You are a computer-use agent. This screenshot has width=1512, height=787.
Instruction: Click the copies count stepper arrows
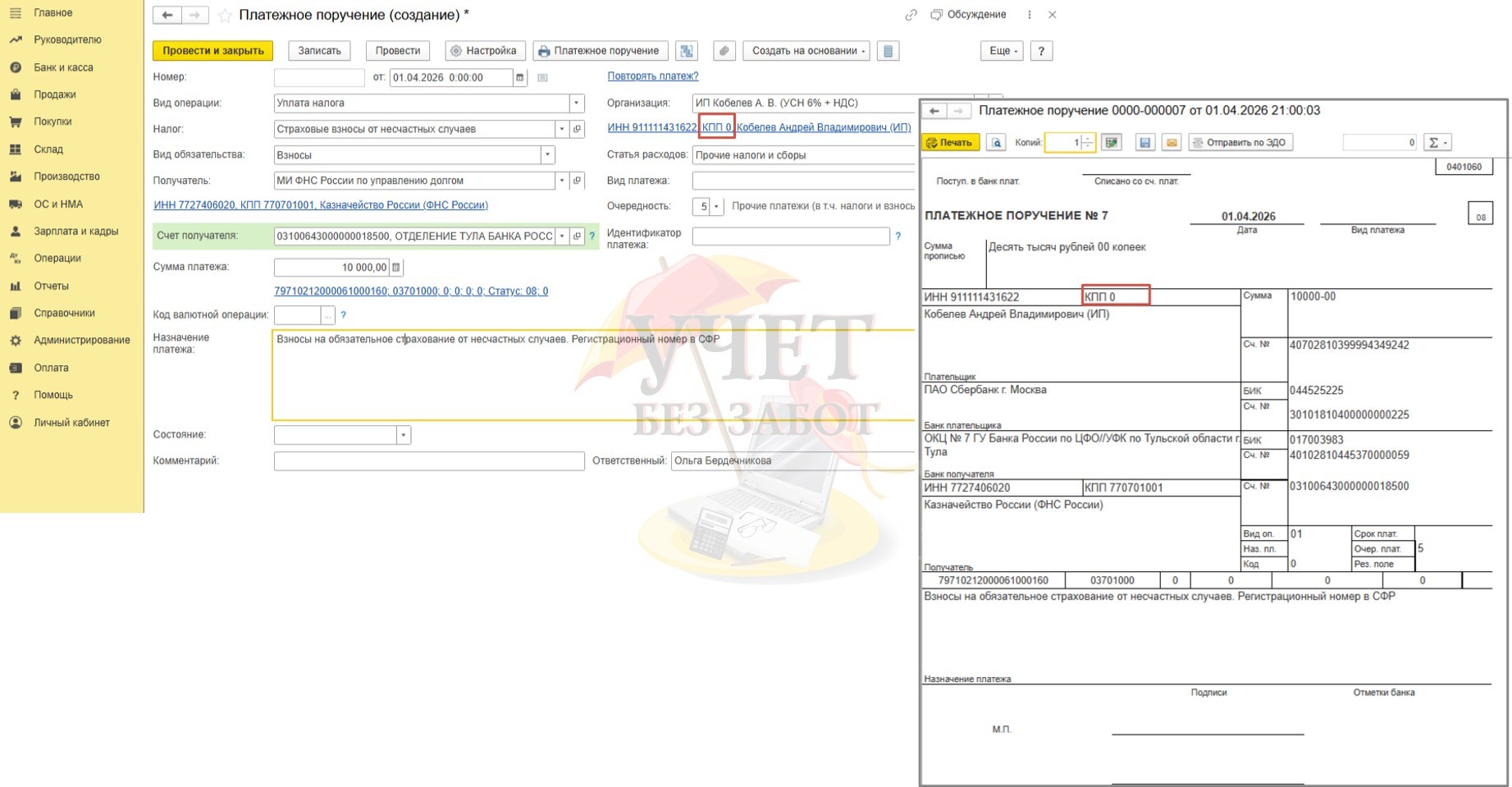1087,143
